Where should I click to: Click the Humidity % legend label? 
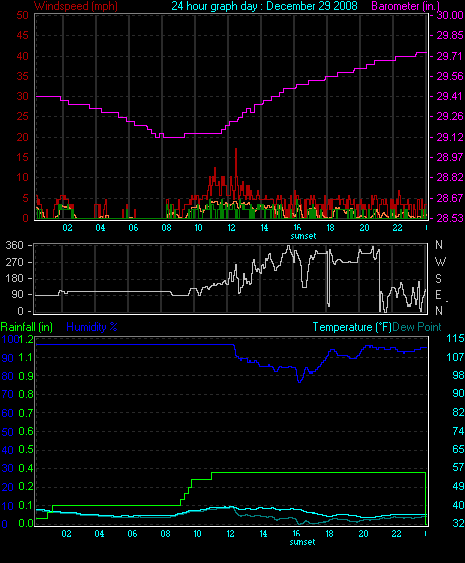click(92, 327)
